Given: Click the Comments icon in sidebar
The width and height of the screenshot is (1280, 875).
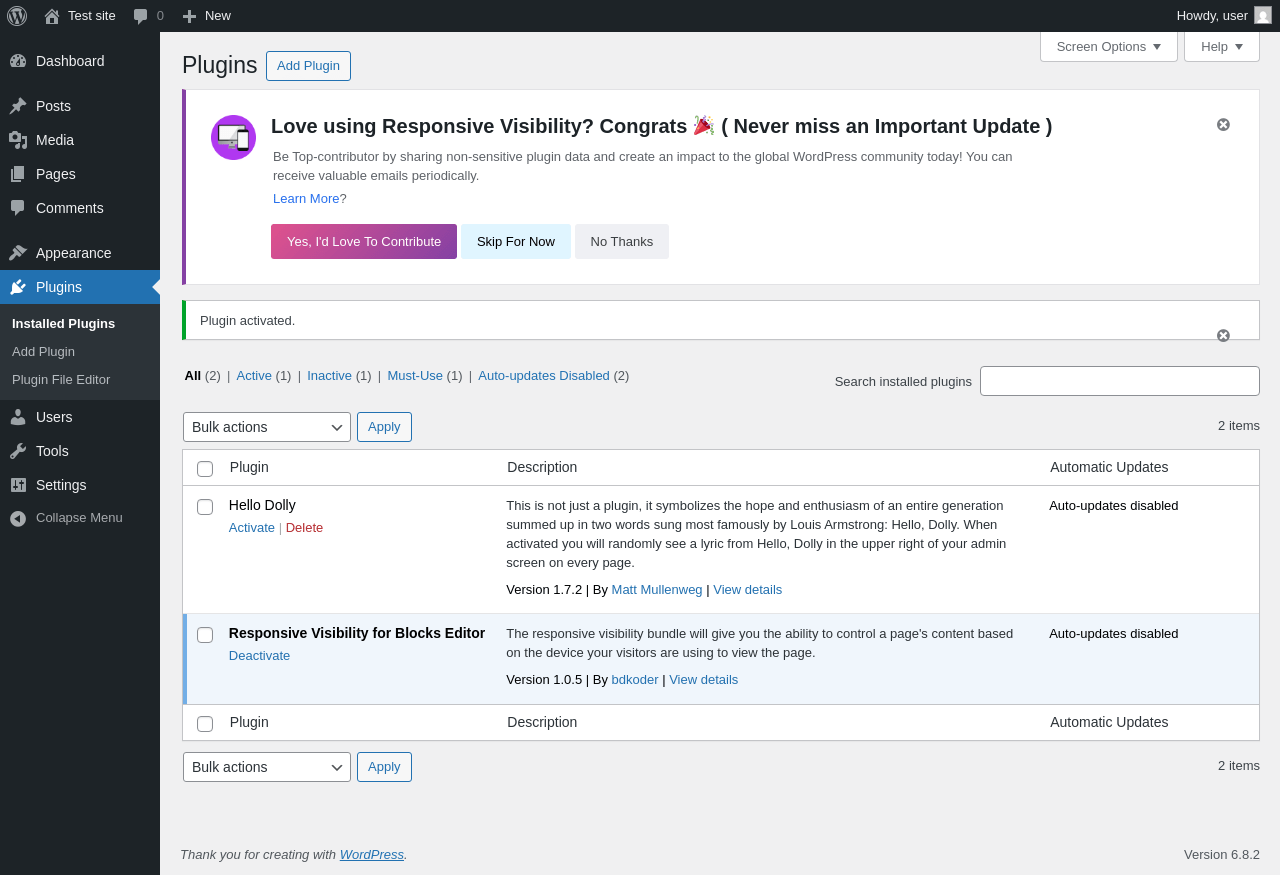Looking at the screenshot, I should (18, 208).
